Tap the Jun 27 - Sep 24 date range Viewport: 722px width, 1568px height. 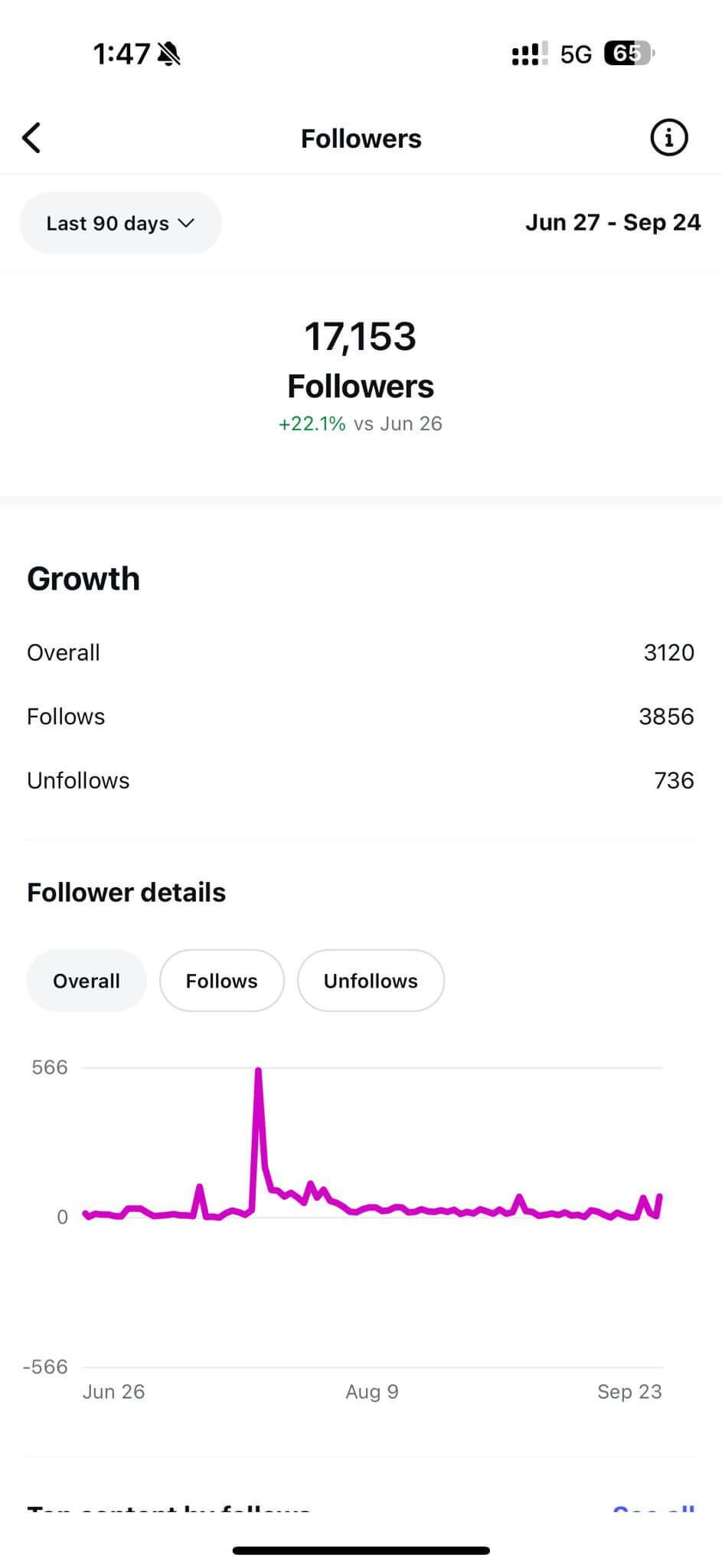(613, 222)
